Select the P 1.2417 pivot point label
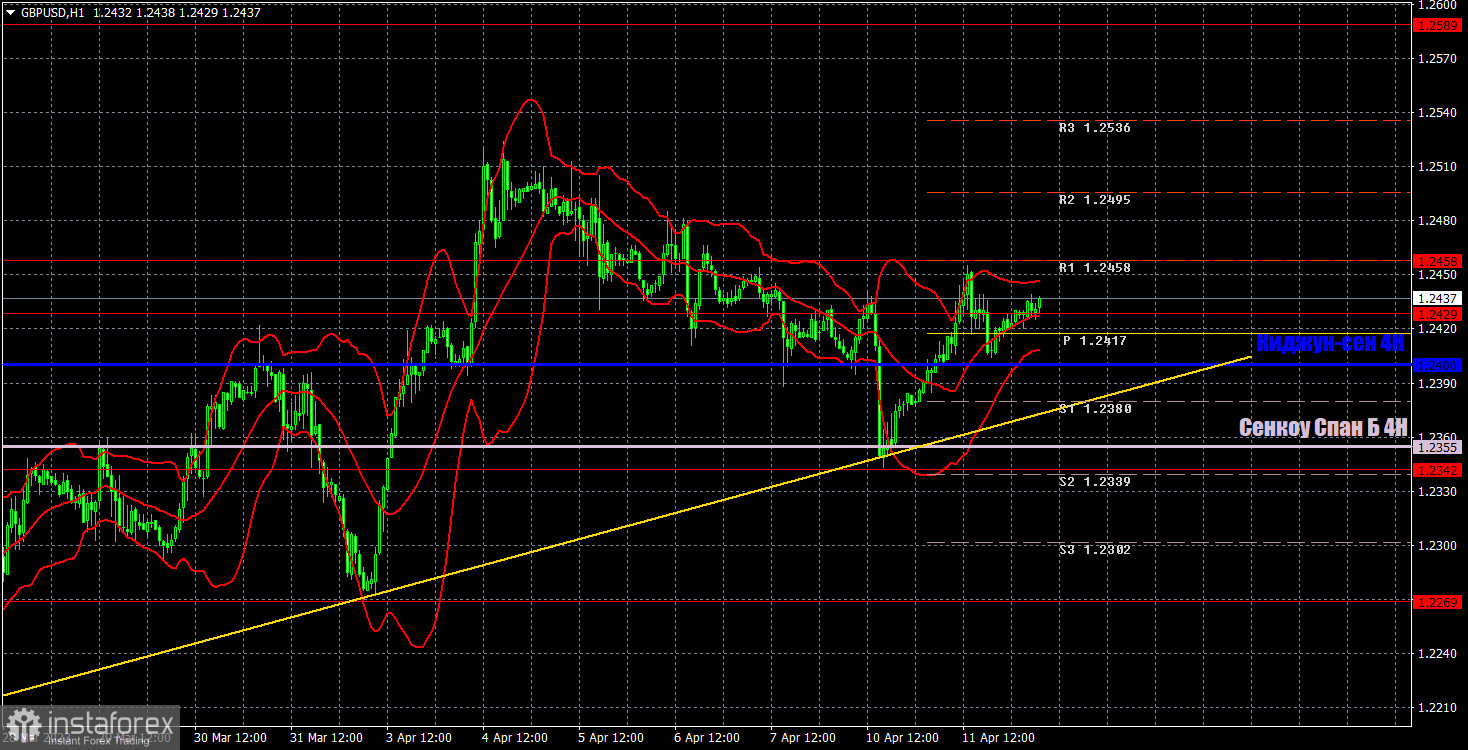This screenshot has height=750, width=1468. 1094,341
